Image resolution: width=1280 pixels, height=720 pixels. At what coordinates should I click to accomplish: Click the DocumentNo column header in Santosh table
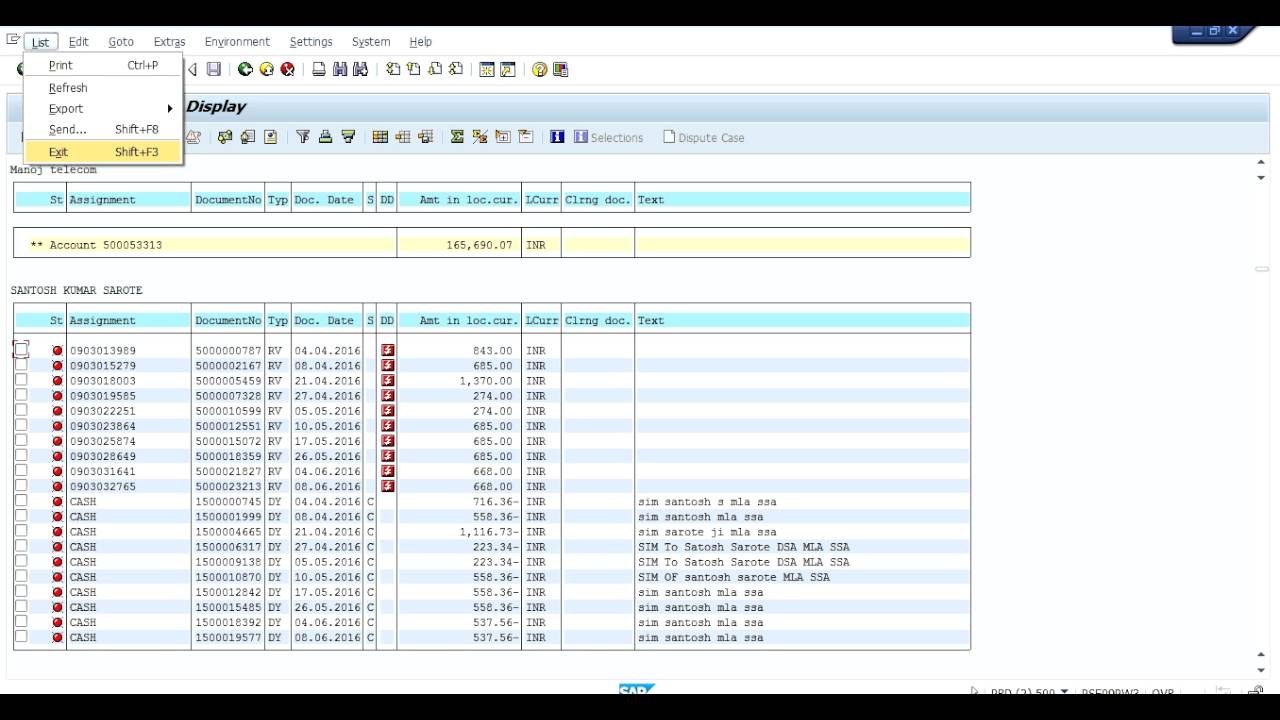228,321
